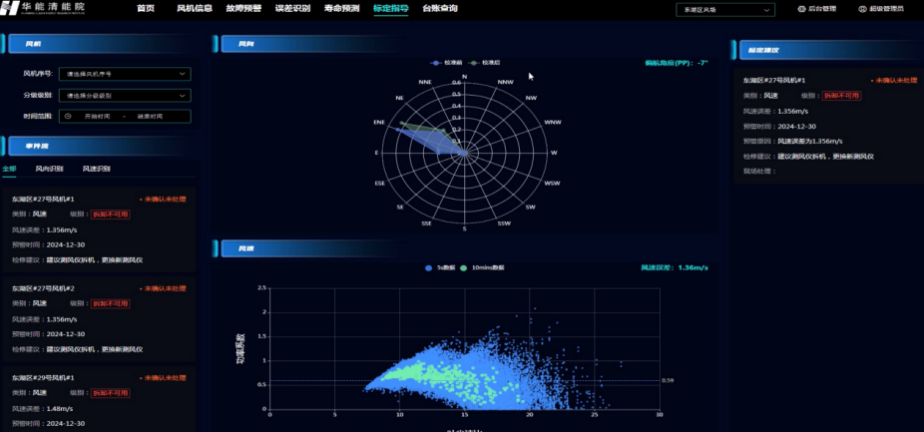
Task: Click the 功率系数 y-axis label
Action: (241, 350)
